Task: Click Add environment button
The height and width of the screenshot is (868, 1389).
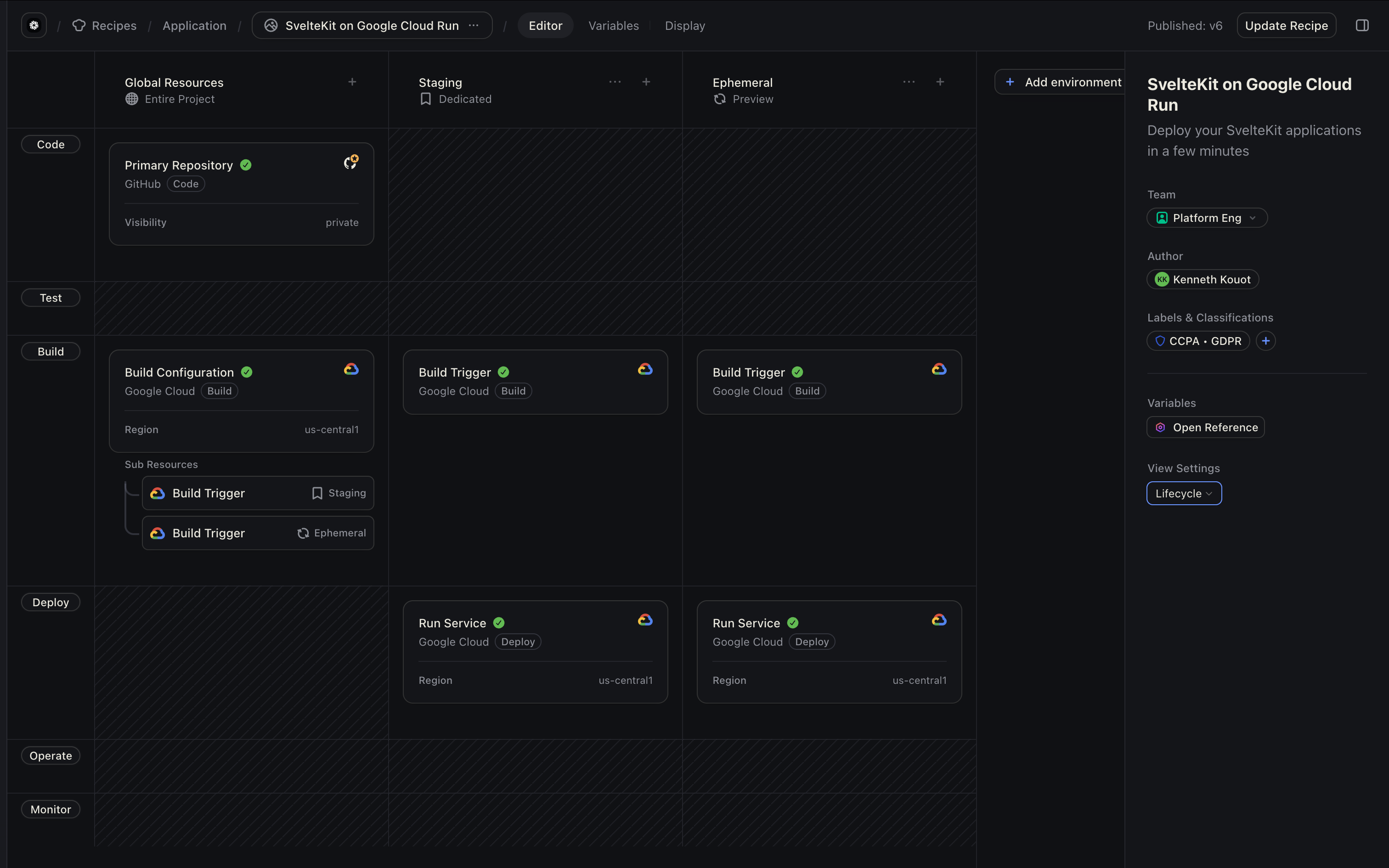Action: [1063, 82]
